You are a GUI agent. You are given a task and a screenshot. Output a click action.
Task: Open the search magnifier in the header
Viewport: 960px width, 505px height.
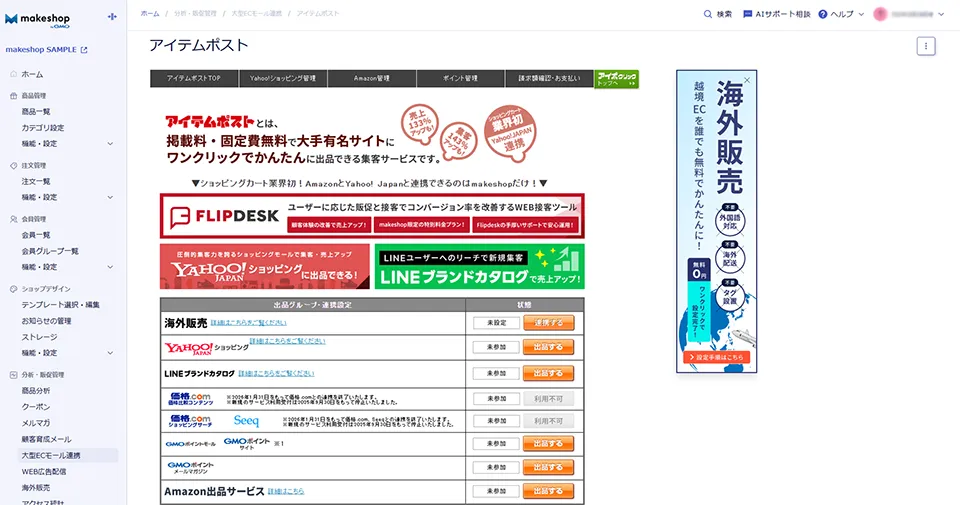click(709, 15)
